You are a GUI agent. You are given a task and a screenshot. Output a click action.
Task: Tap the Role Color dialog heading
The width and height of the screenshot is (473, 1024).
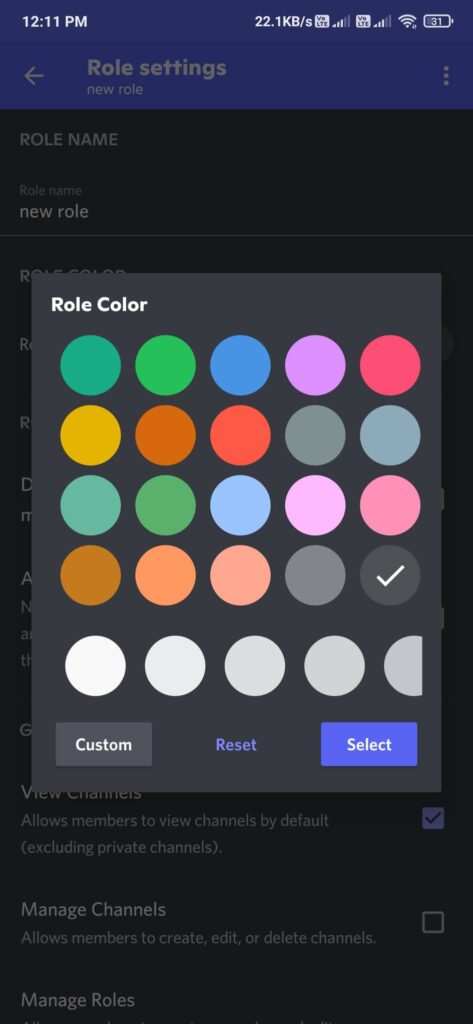[99, 304]
